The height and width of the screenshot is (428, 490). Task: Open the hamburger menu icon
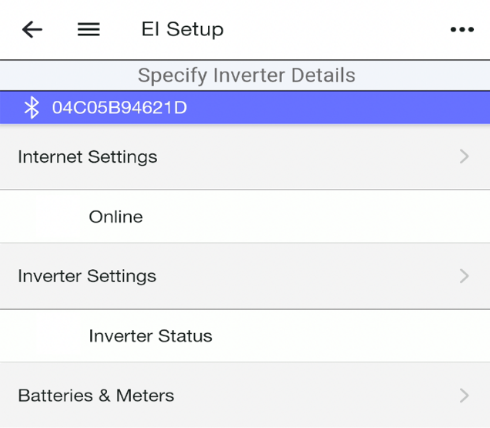pyautogui.click(x=89, y=29)
